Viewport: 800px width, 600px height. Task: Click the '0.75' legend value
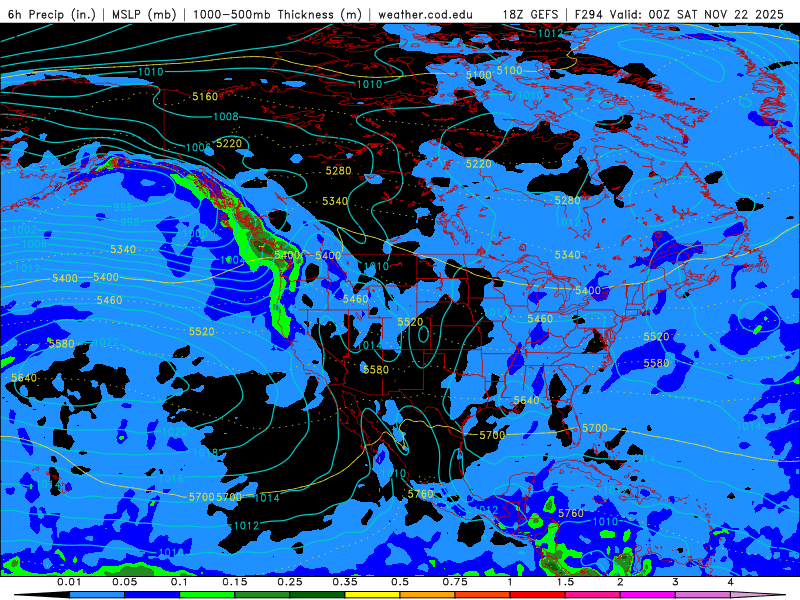455,582
